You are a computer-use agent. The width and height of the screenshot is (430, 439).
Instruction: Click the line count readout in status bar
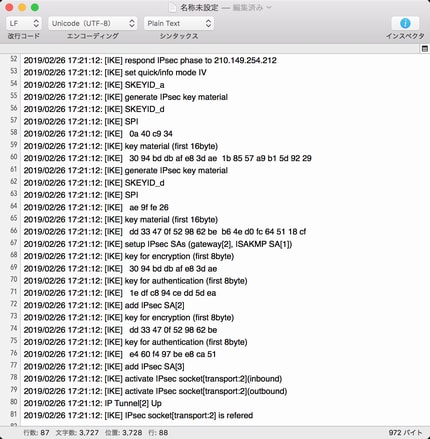click(36, 433)
